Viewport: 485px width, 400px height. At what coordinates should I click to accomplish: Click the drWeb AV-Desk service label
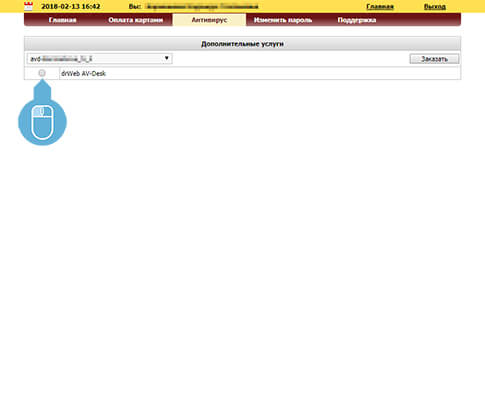click(x=83, y=73)
